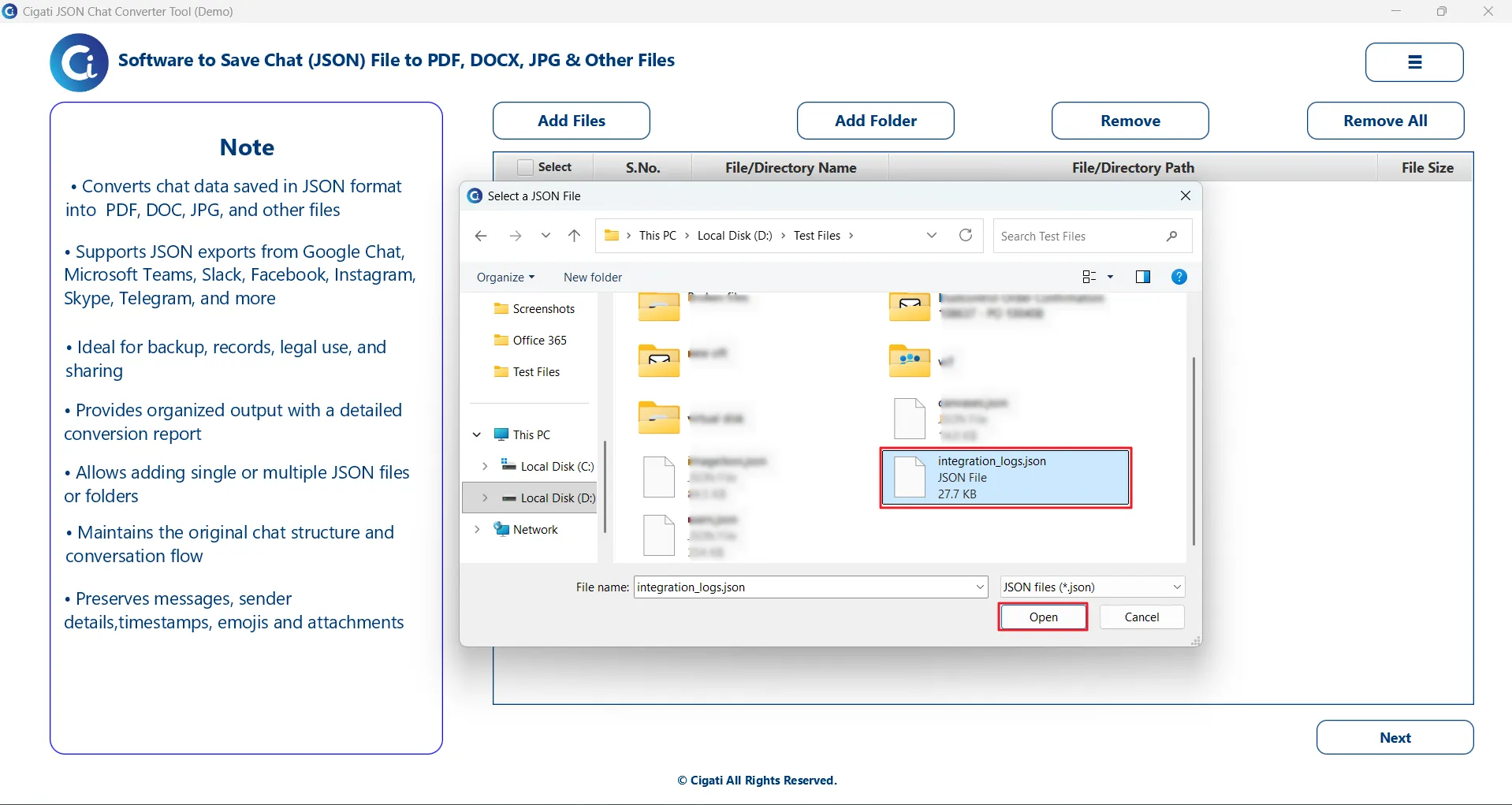Open the hamburger menu button

click(x=1414, y=62)
